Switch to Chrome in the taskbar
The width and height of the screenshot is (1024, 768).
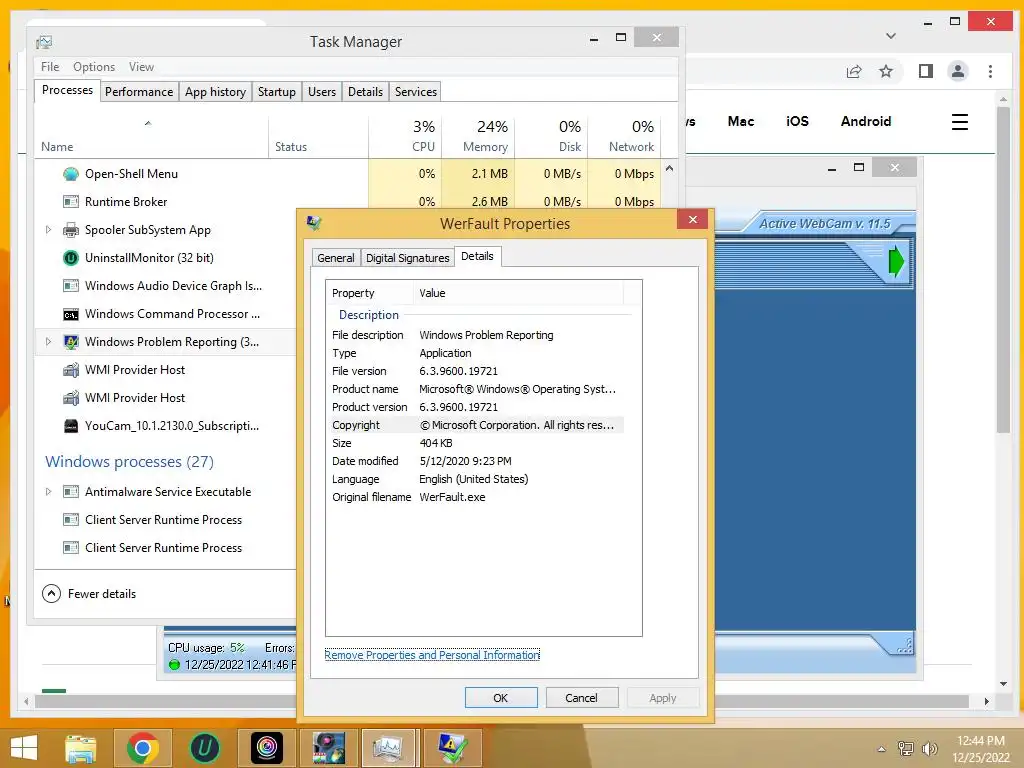coord(143,748)
